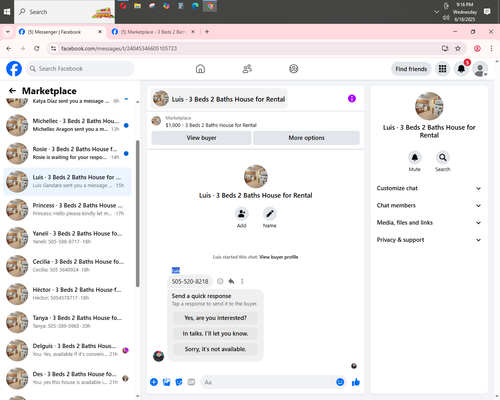Expand the Privacy & support section

click(x=429, y=240)
